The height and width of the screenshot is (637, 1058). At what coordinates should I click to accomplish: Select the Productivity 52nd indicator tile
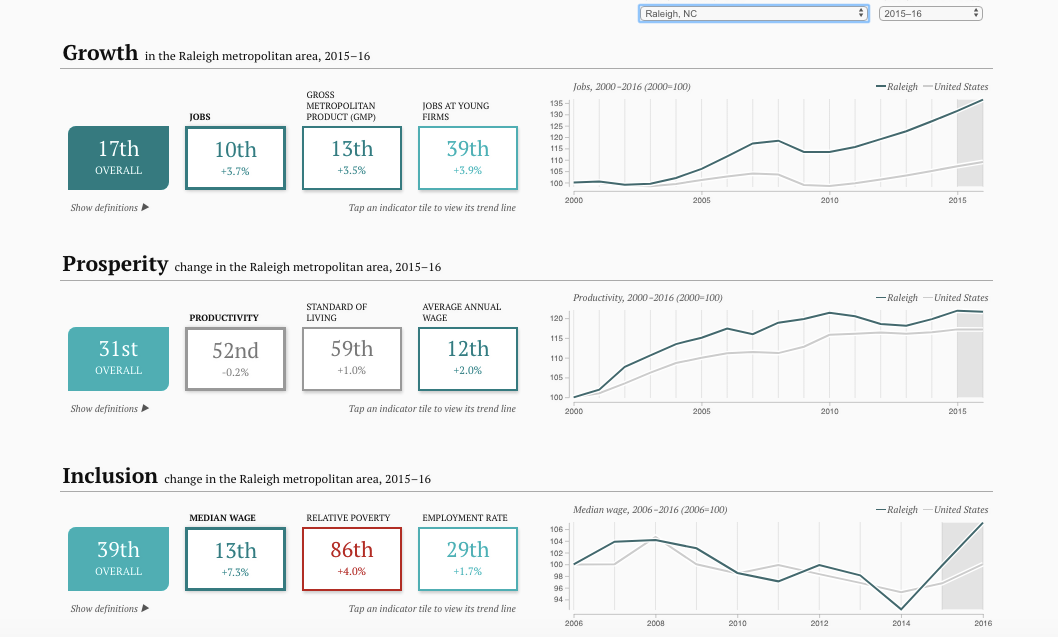point(235,358)
